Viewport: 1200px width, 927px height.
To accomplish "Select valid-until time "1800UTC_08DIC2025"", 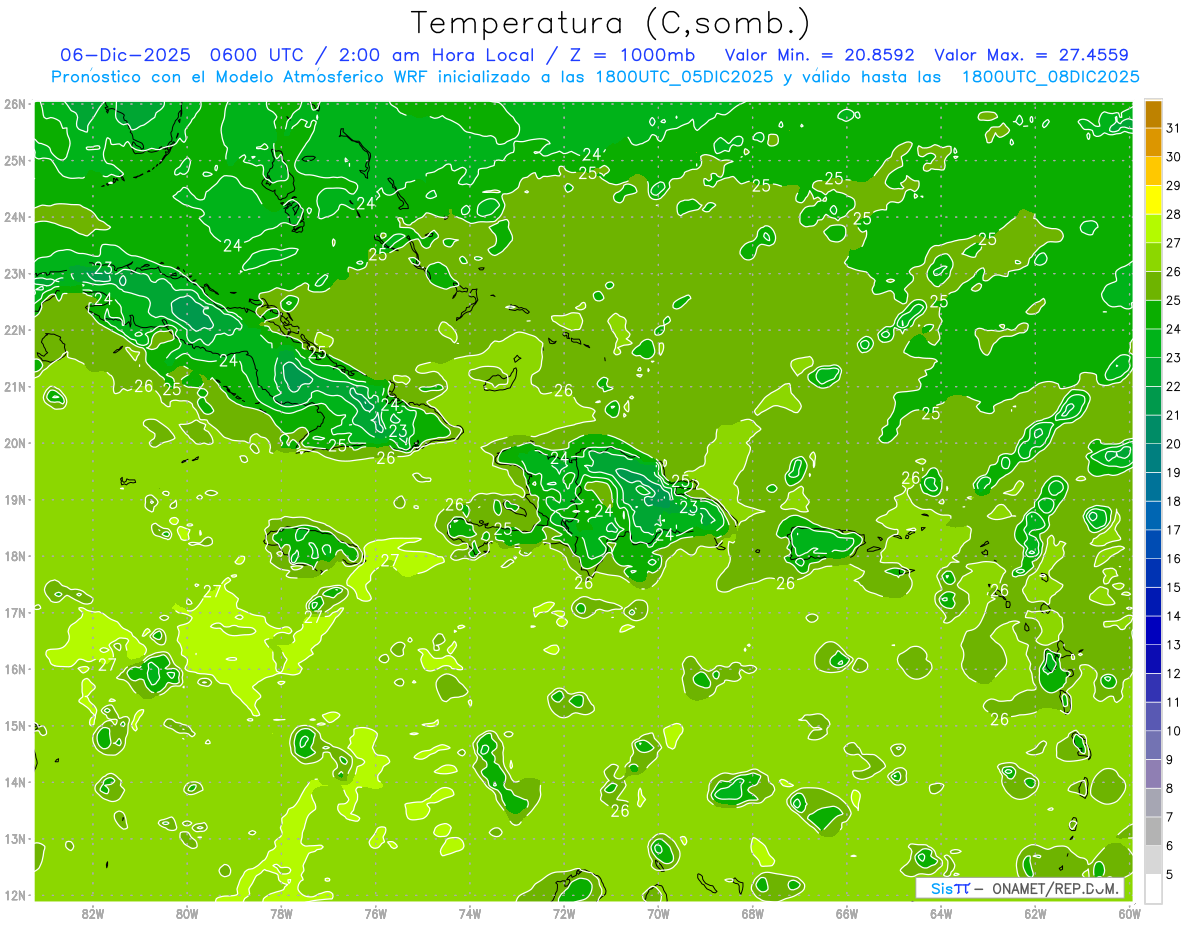I will 1050,77.
